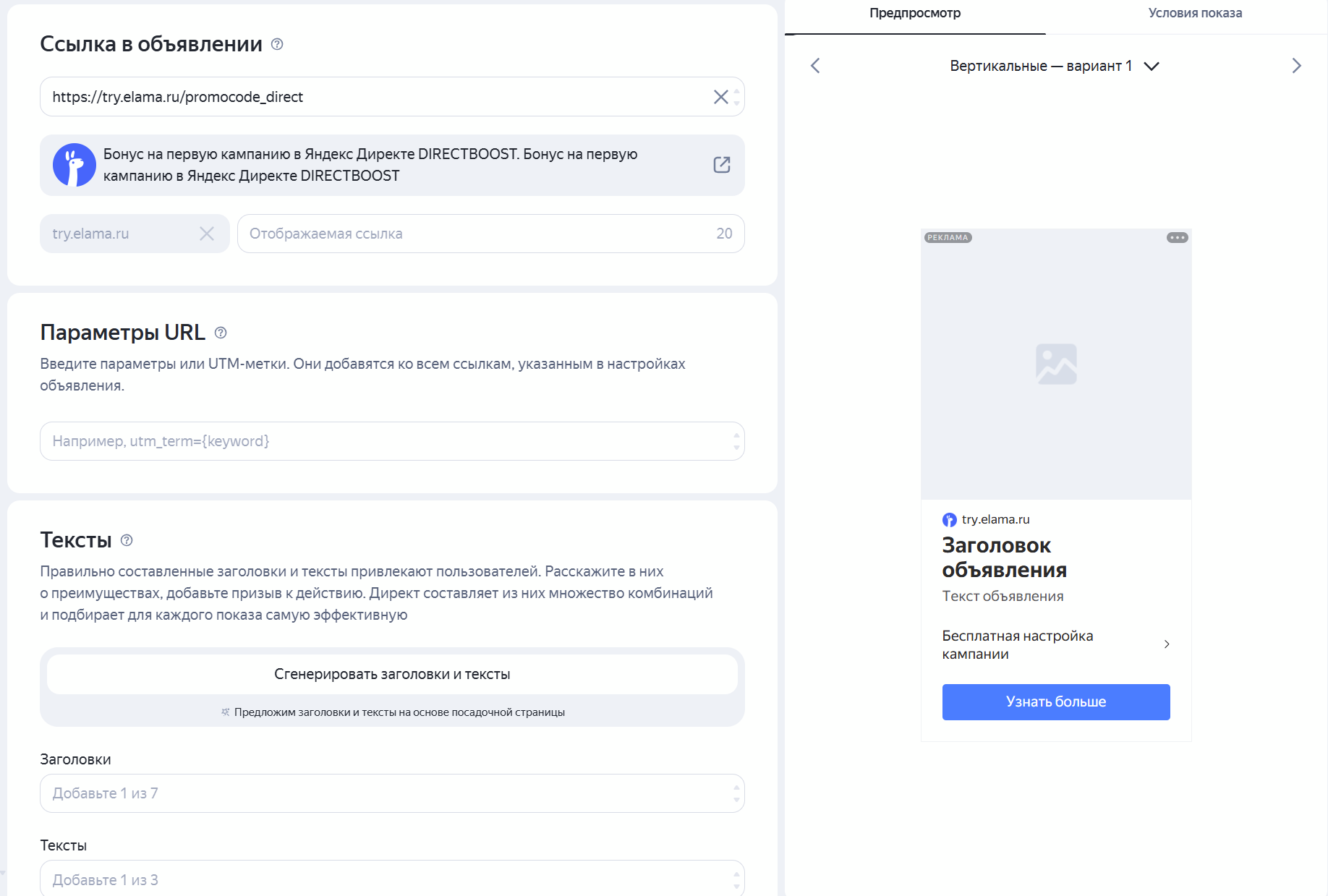Focus Заголовки field Добавьте 1 из 7
The width and height of the screenshot is (1328, 896).
pos(392,793)
